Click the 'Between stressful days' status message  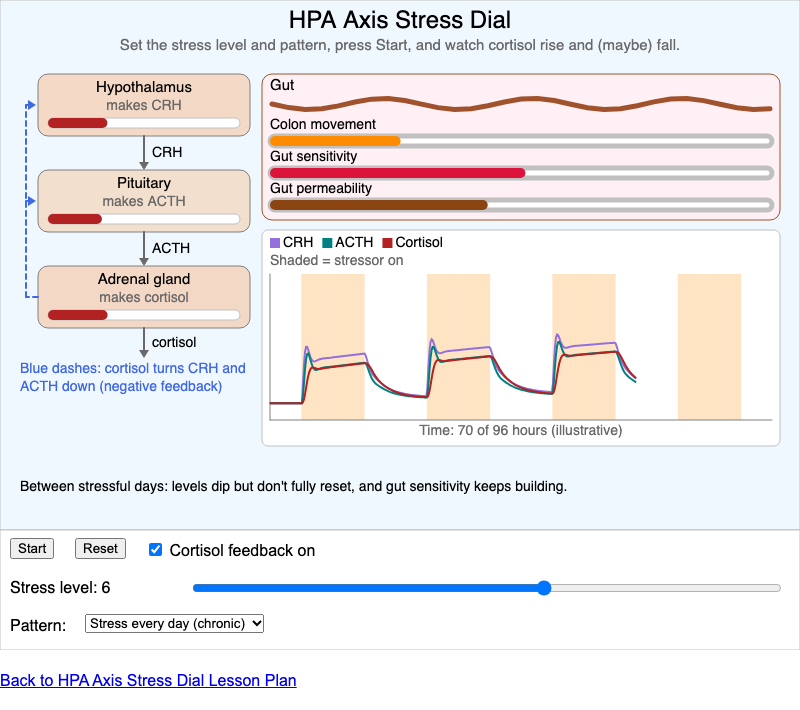(293, 486)
